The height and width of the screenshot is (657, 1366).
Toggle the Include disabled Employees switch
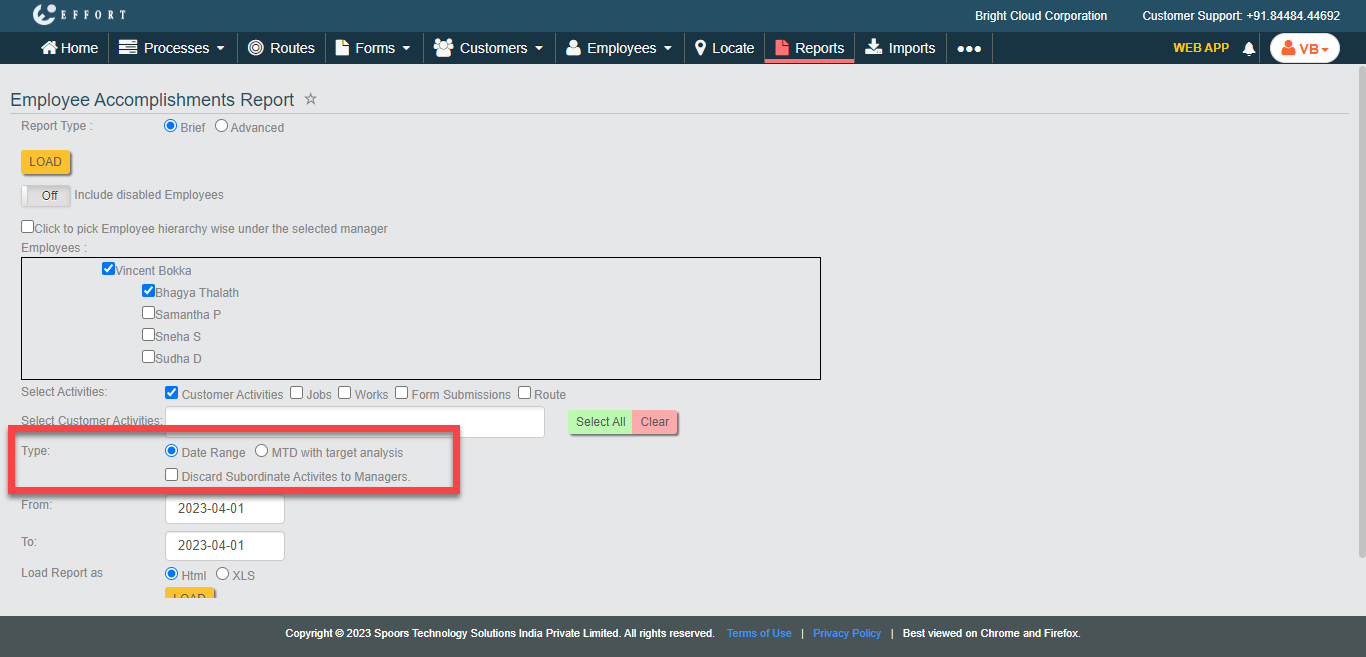(x=46, y=195)
